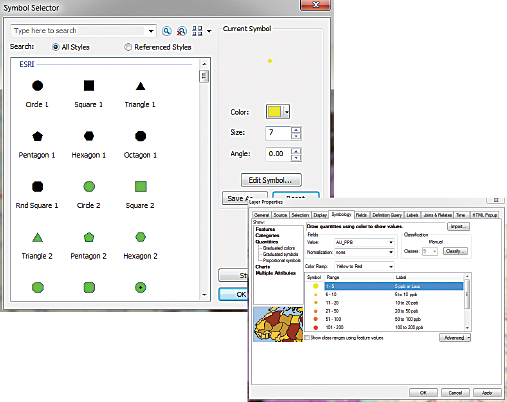Viewport: 507px width, 402px height.
Task: Select the Pentagon 2 symbol
Action: pyautogui.click(x=89, y=237)
